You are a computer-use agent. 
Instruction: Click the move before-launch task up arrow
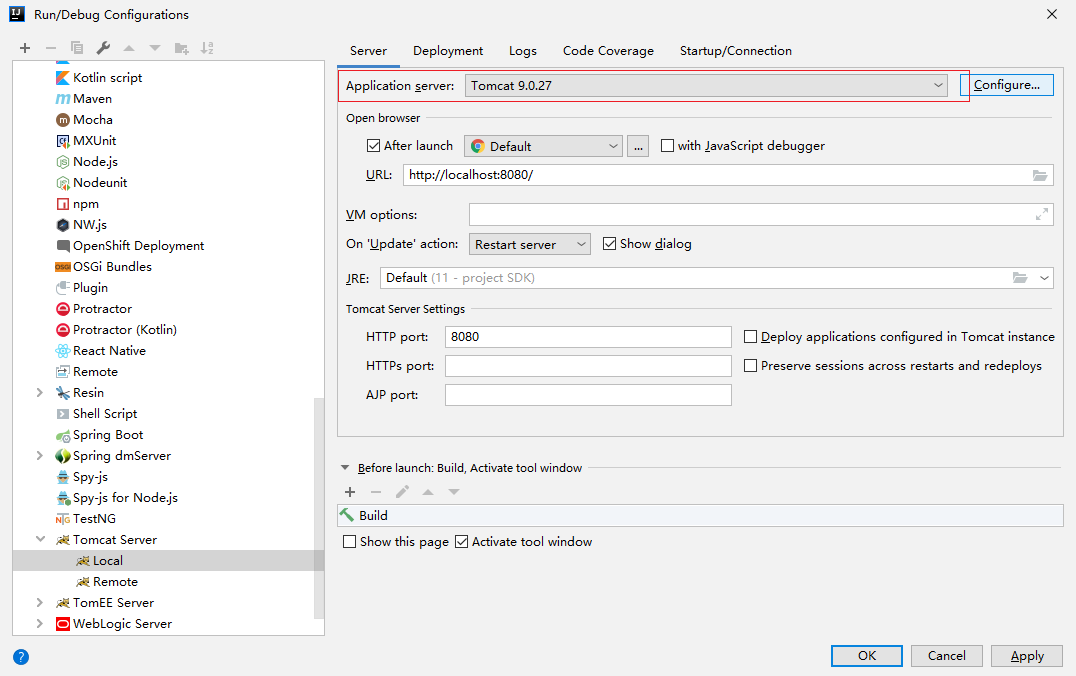428,492
